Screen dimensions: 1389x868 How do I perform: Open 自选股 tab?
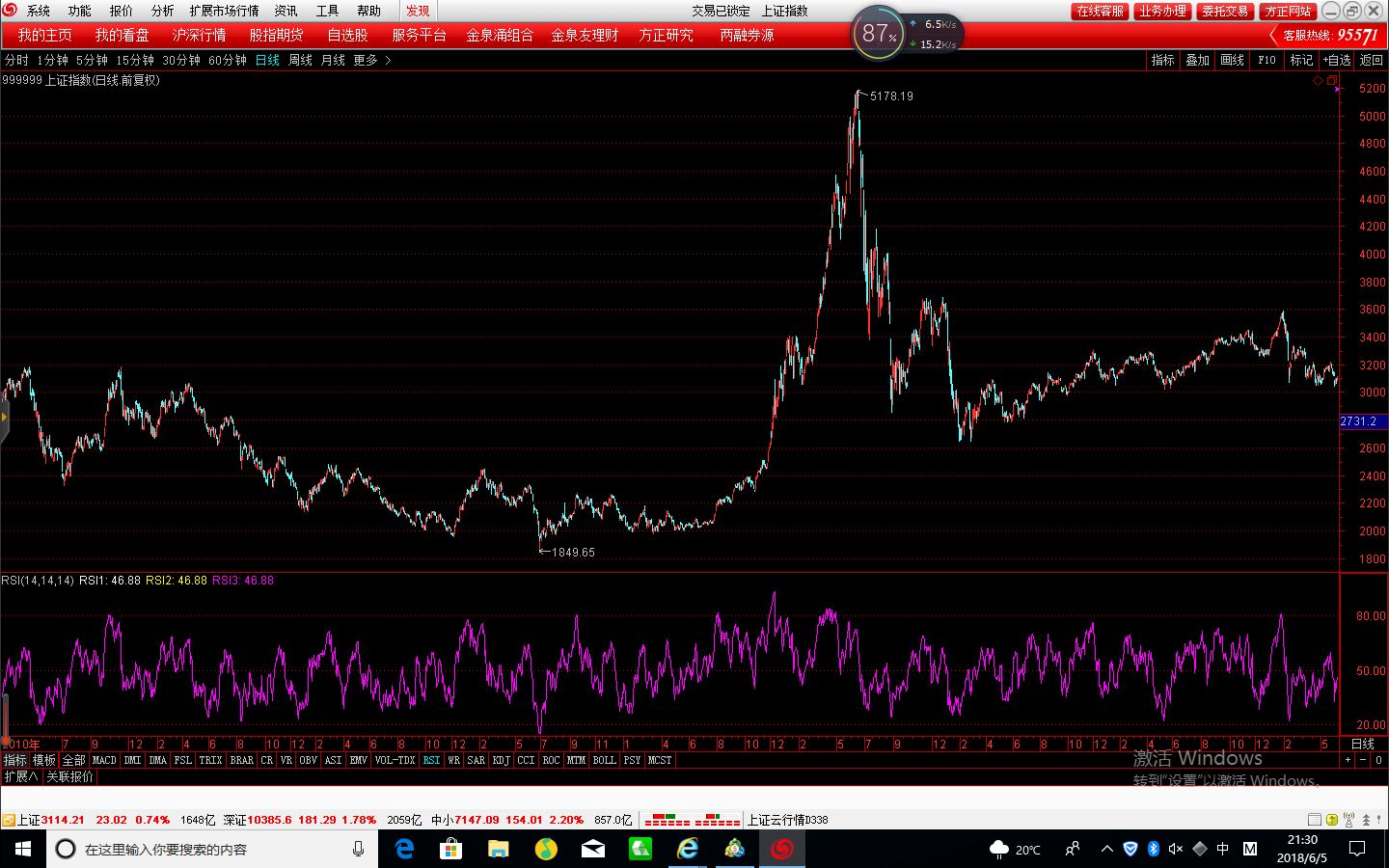347,35
